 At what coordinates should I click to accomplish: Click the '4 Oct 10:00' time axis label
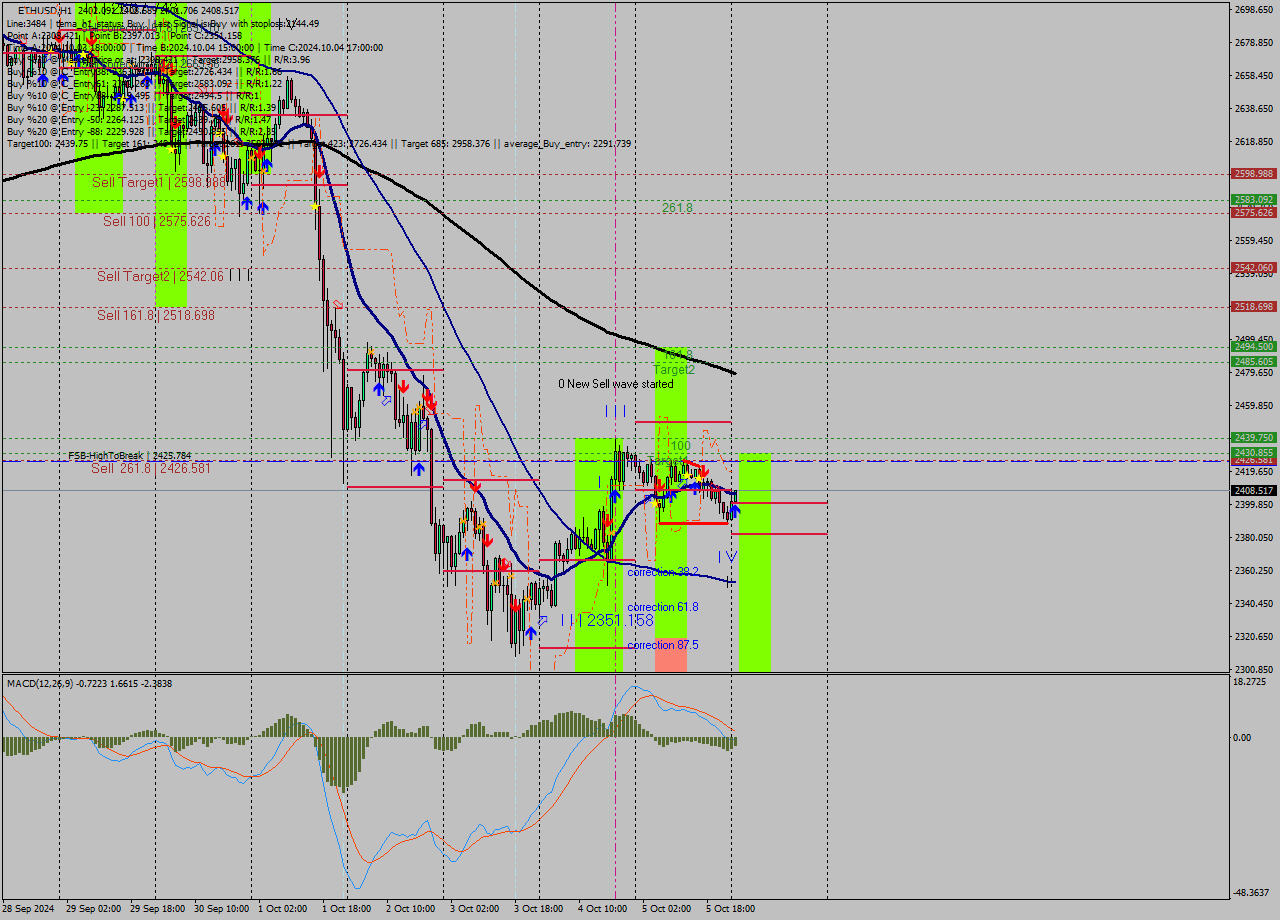point(602,909)
